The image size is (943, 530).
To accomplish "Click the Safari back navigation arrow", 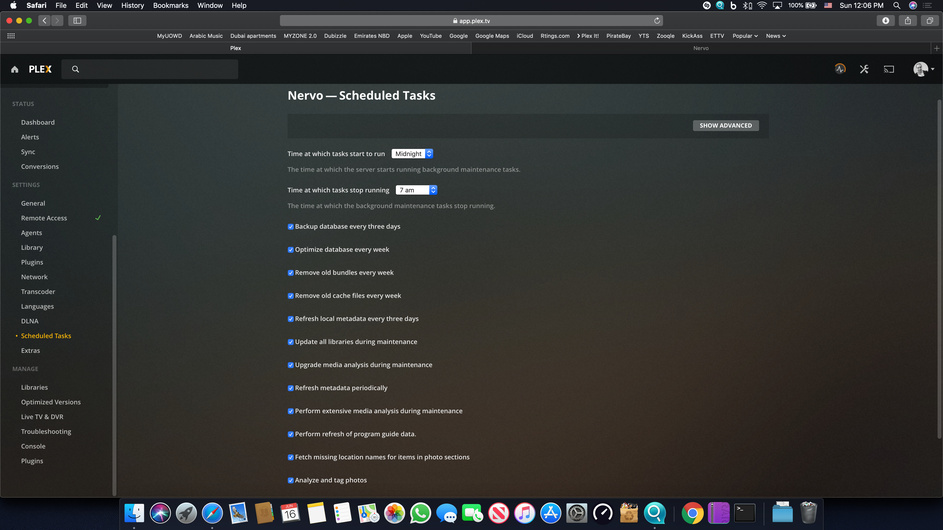I will [45, 20].
